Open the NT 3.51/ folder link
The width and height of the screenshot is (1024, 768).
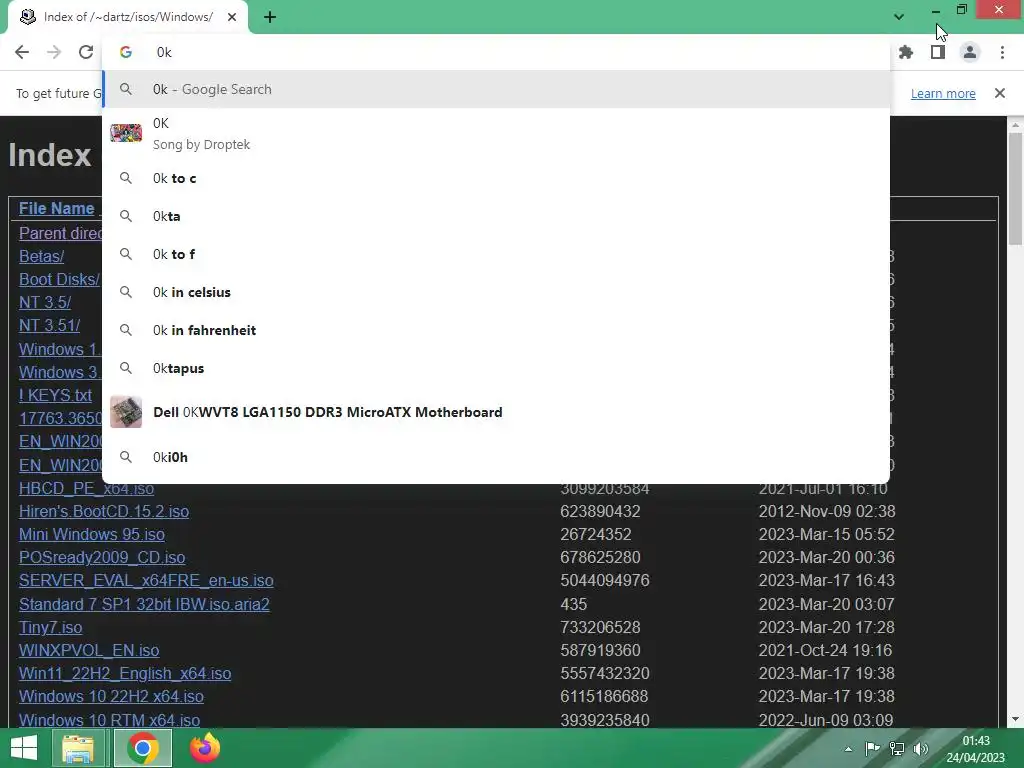coord(49,325)
